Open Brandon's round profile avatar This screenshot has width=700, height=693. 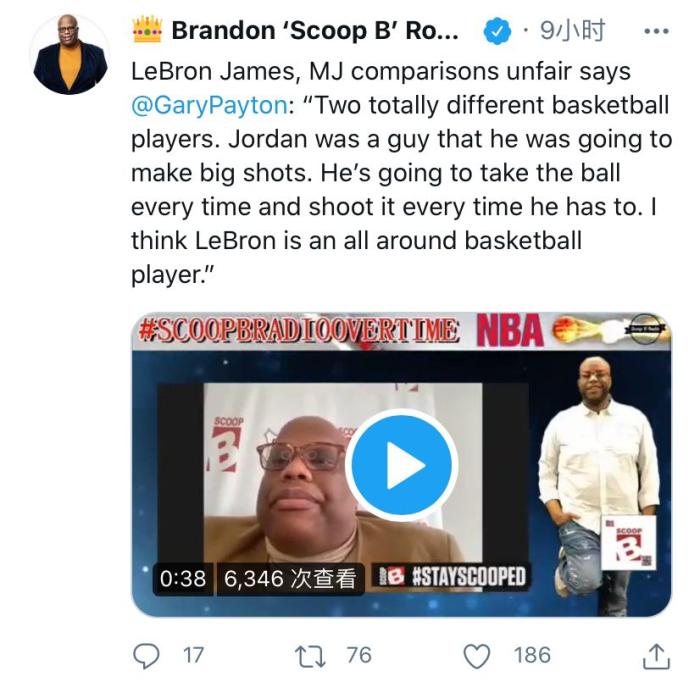70,54
